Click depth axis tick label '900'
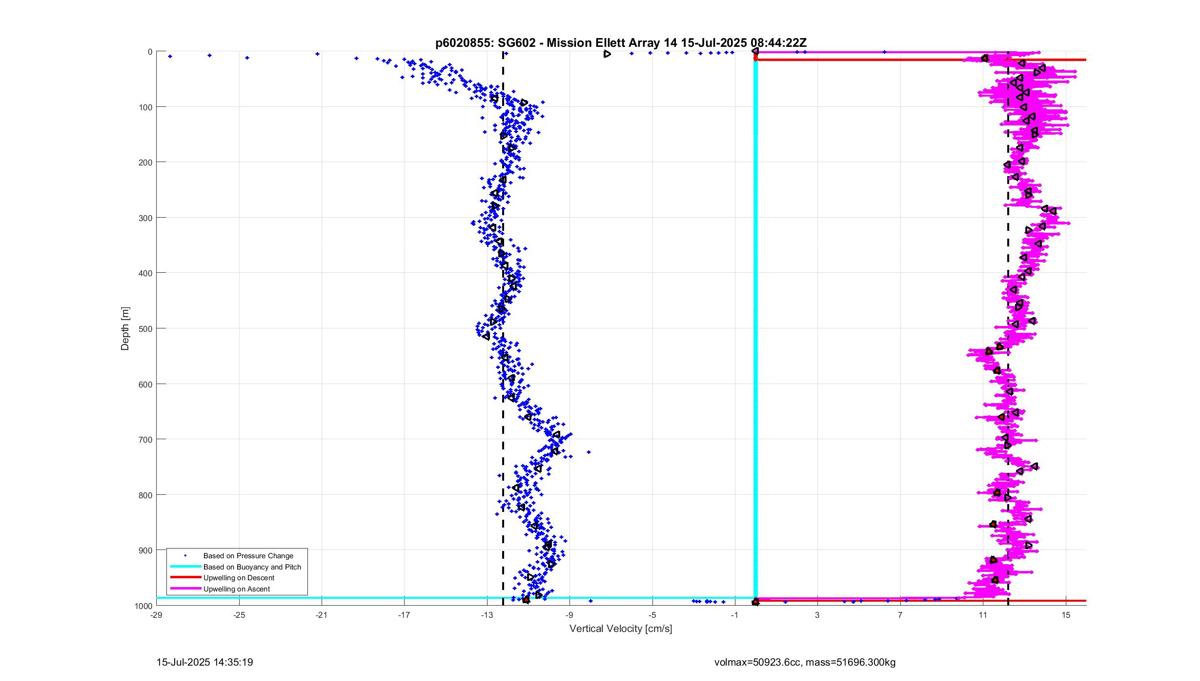This screenshot has width=1200, height=681. 145,550
